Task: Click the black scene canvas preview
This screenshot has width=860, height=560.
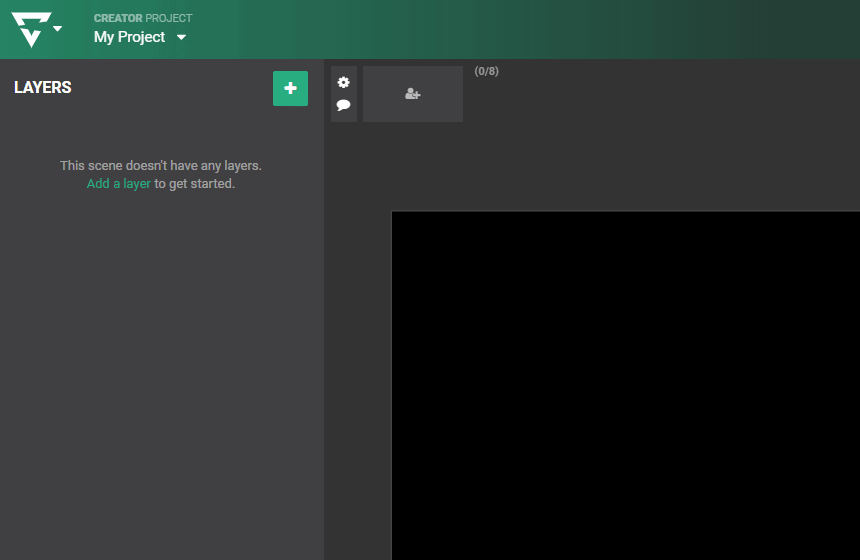Action: click(625, 385)
